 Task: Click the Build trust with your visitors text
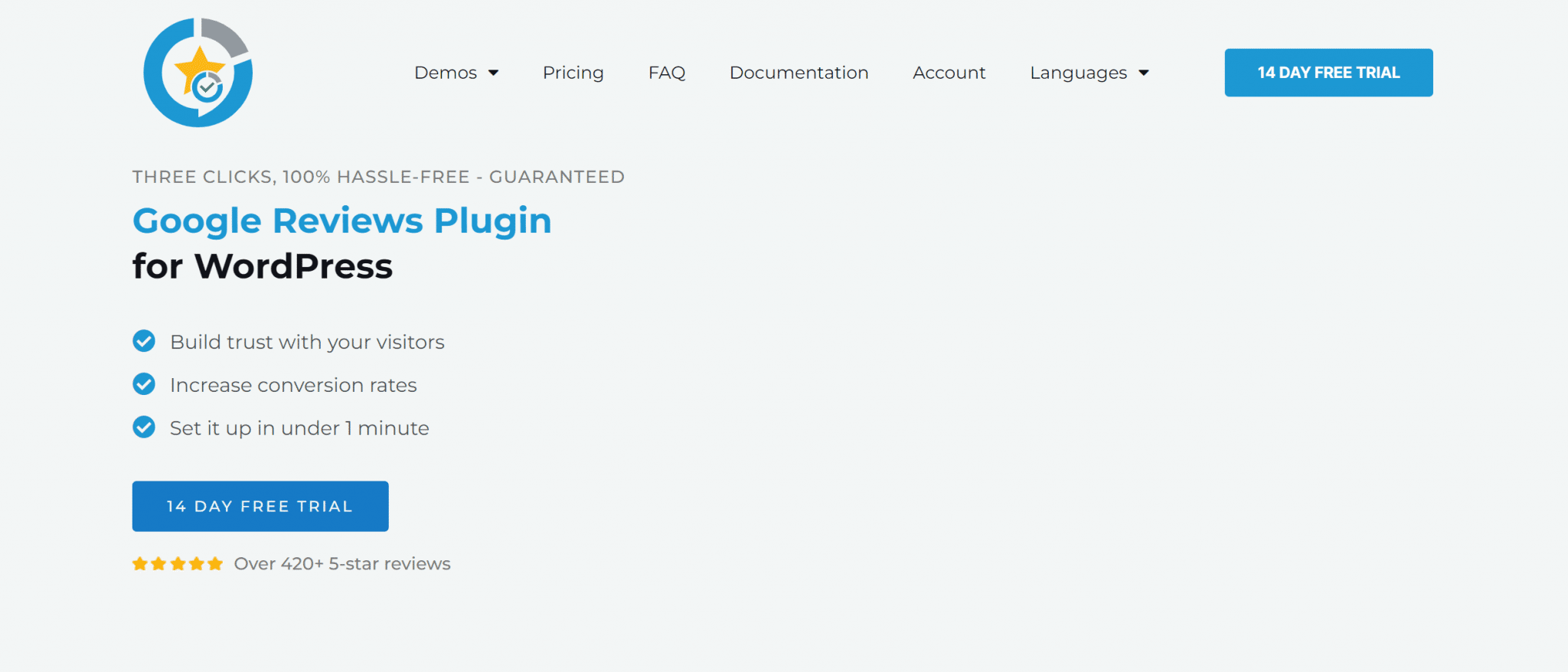tap(307, 342)
